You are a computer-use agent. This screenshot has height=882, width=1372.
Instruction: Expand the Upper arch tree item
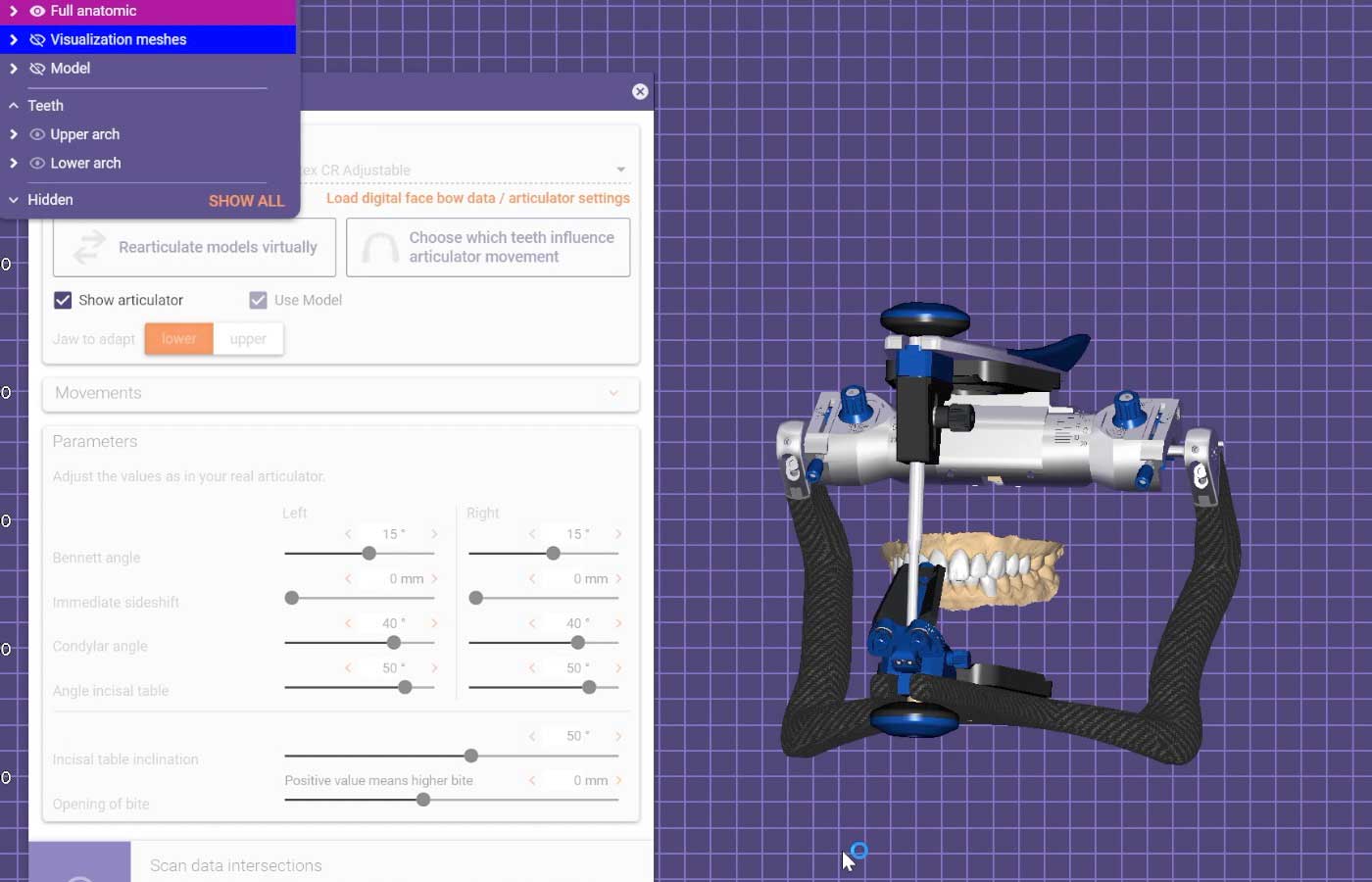point(14,134)
